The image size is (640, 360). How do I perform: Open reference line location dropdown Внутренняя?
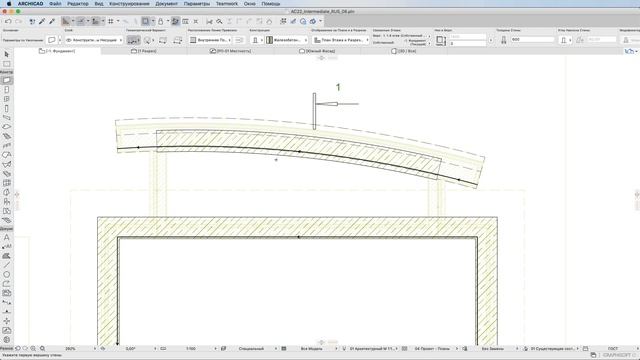click(x=210, y=40)
